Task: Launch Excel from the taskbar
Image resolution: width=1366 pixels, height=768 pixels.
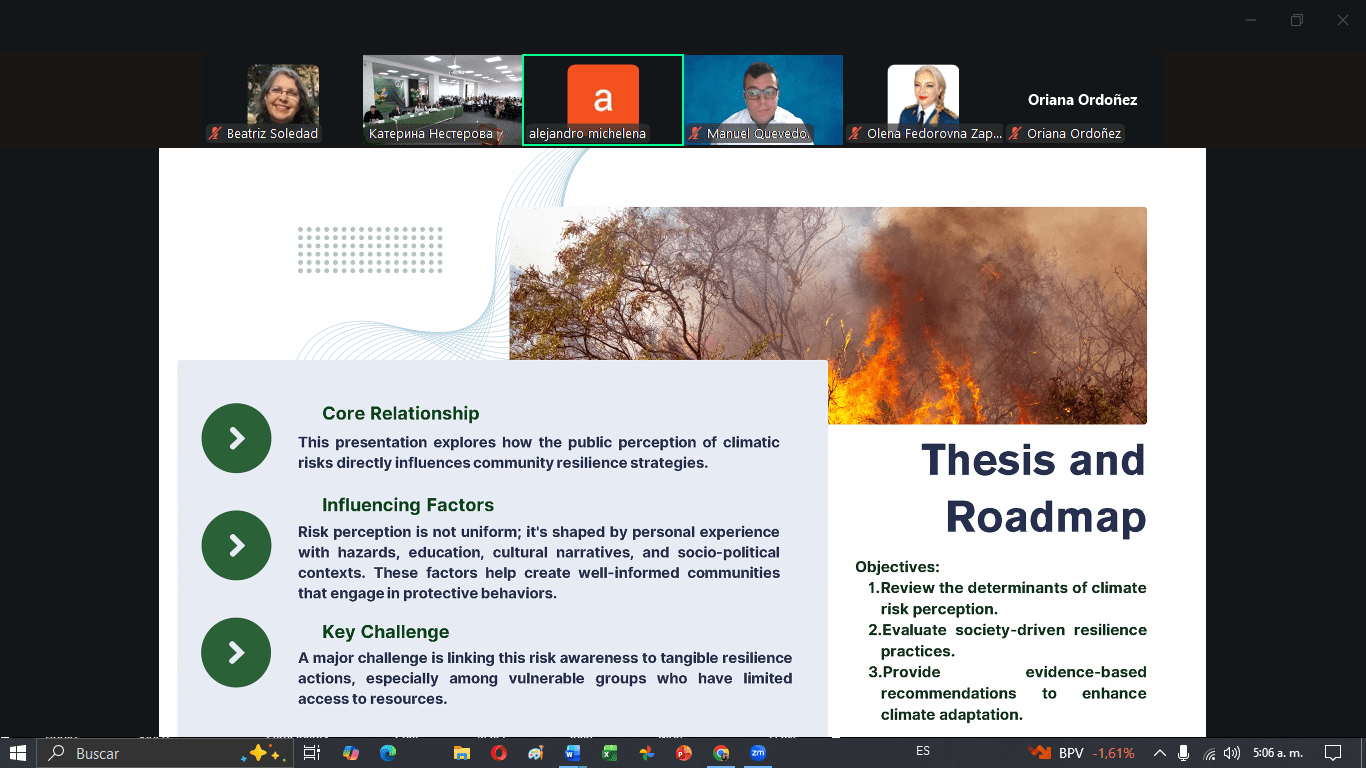Action: [x=609, y=753]
